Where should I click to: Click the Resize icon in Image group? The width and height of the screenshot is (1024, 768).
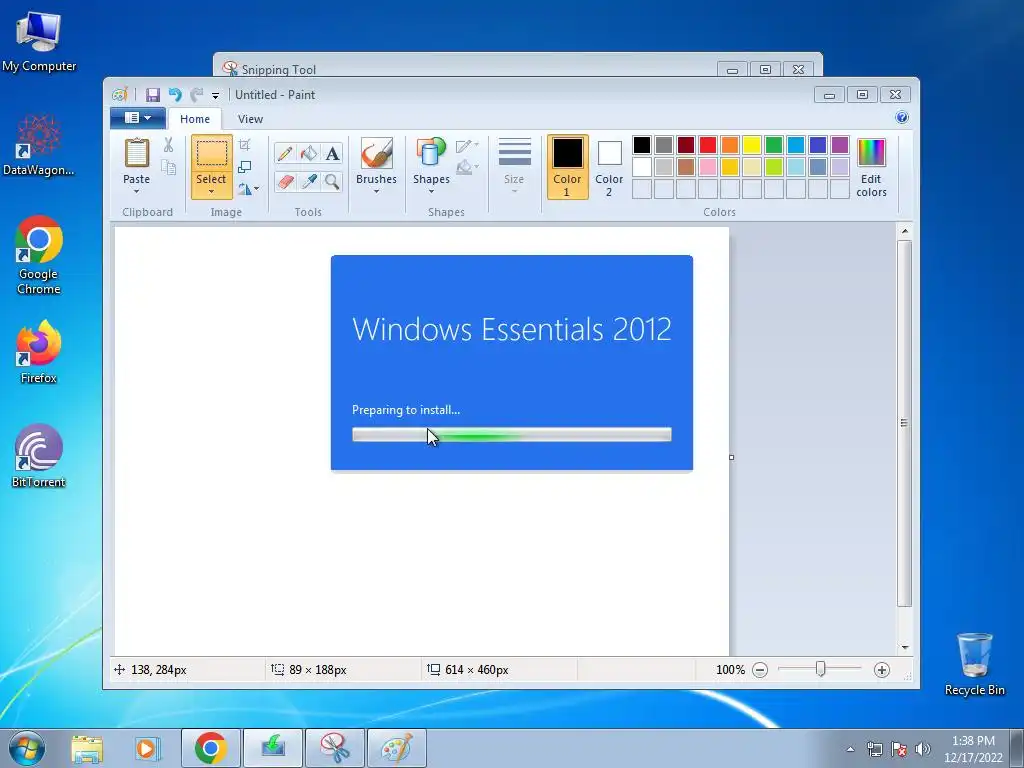(245, 167)
